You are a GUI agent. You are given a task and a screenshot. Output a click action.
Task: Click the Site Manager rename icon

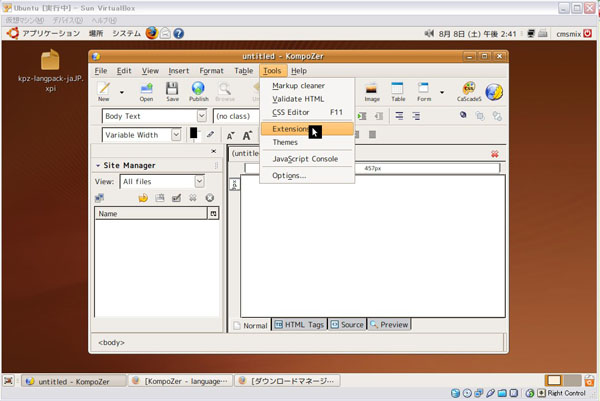coord(176,198)
